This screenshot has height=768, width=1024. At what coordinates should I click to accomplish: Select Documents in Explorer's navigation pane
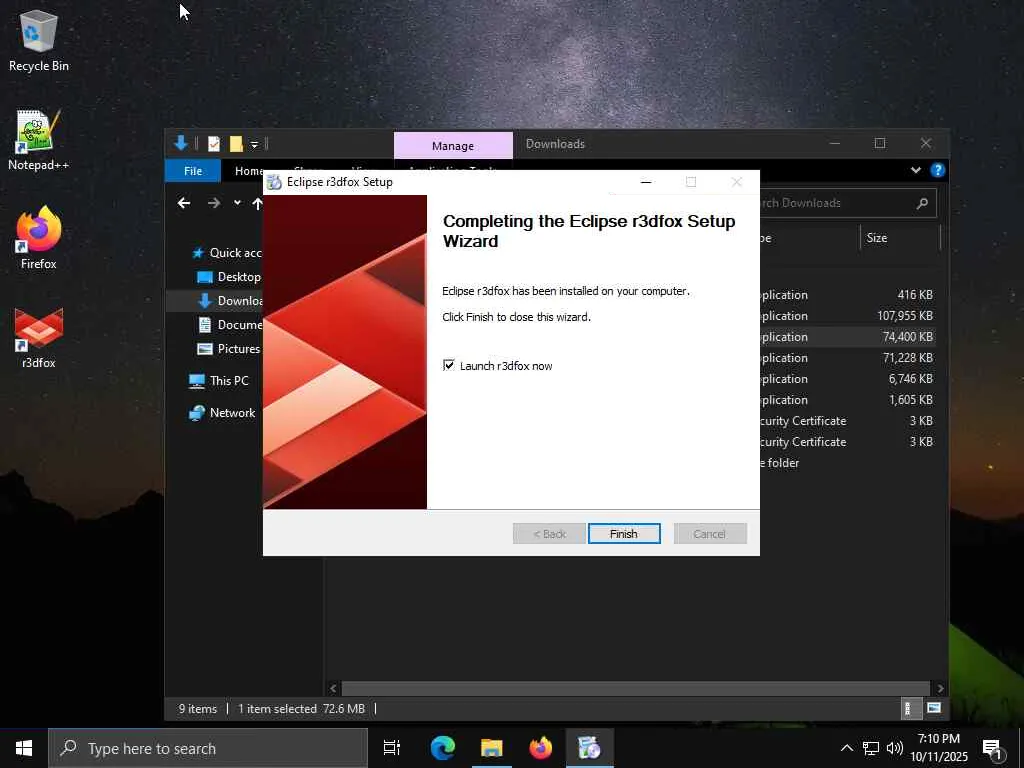click(230, 325)
